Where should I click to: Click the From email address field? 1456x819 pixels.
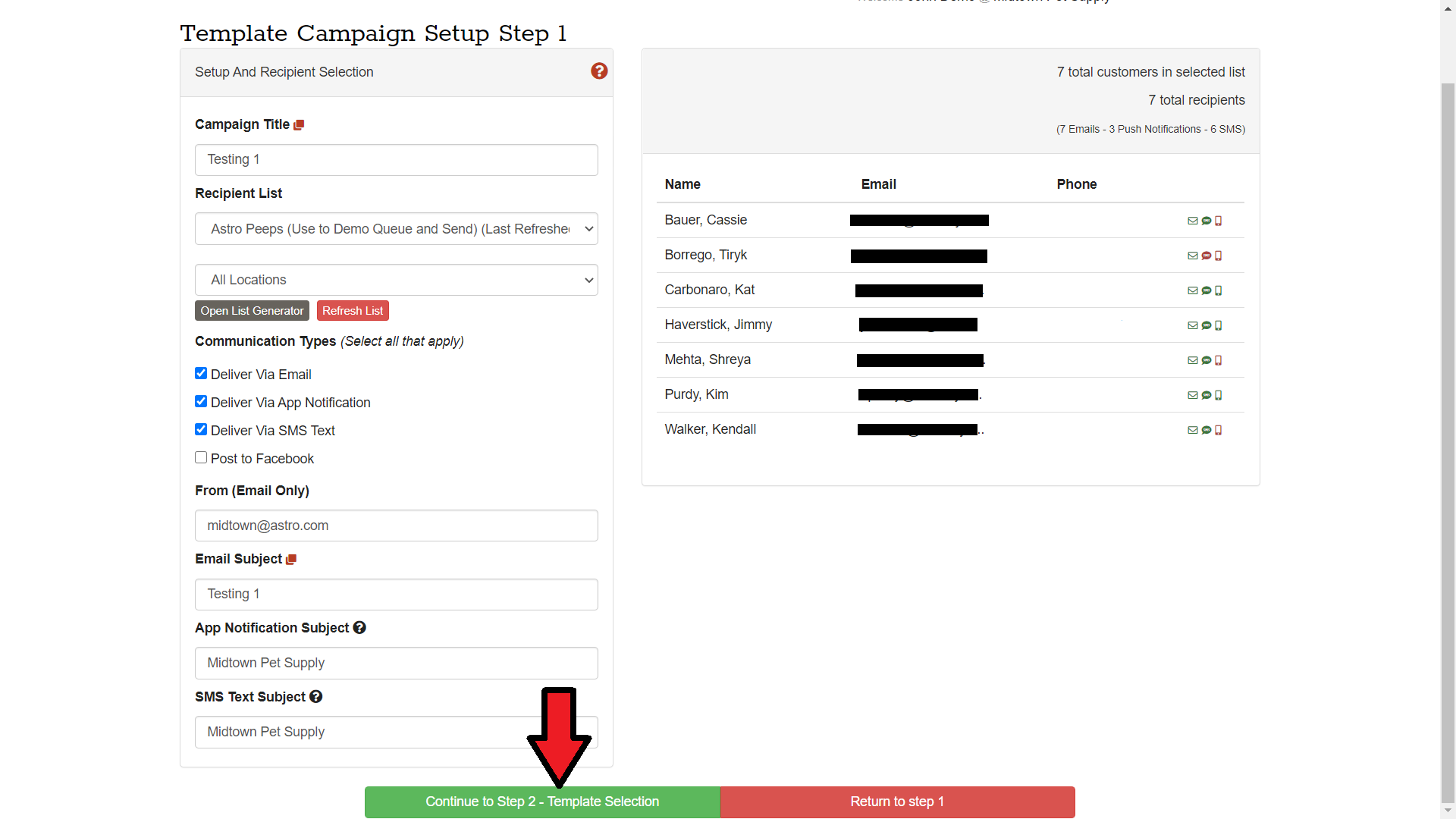tap(396, 526)
